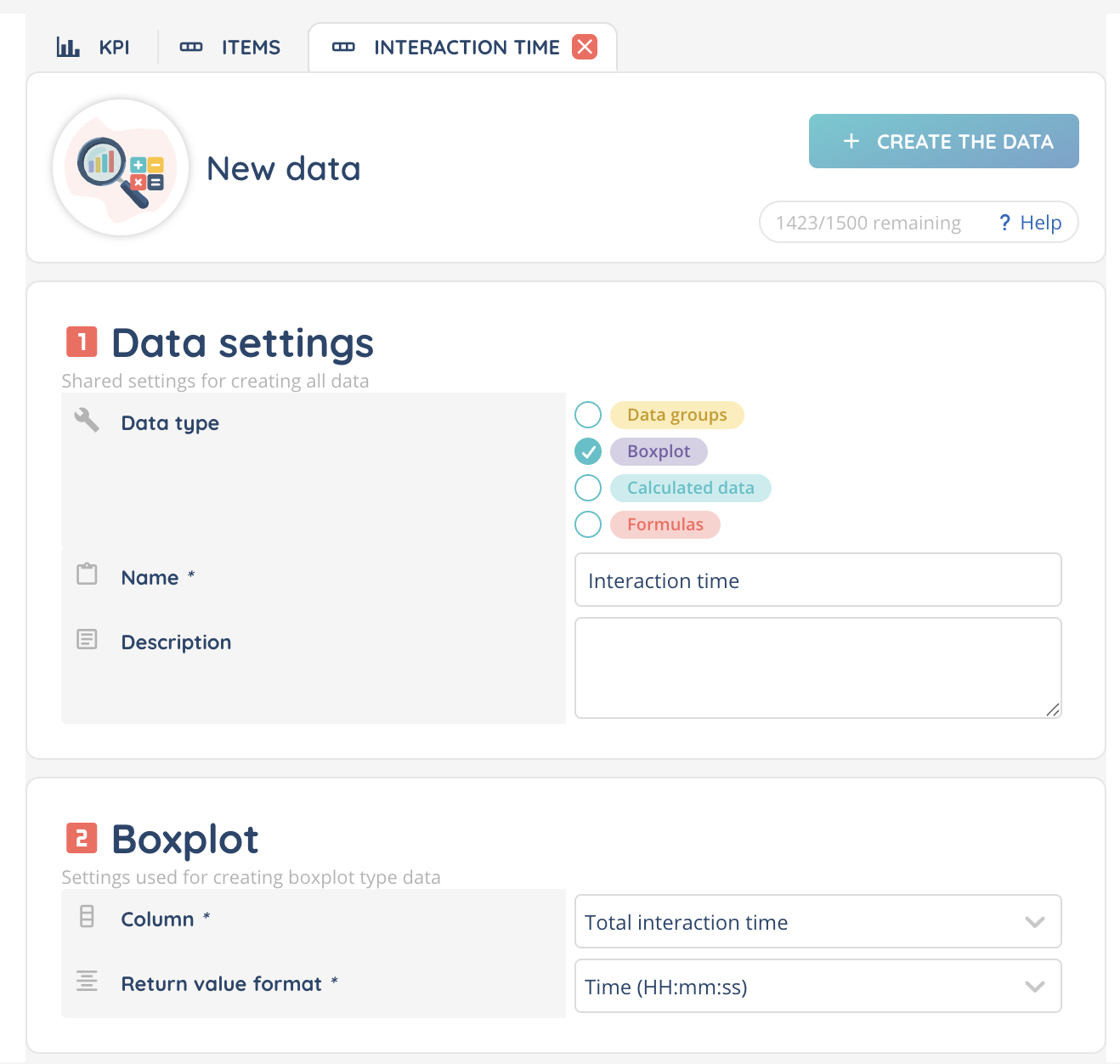Open the Return value format dropdown

pos(817,986)
